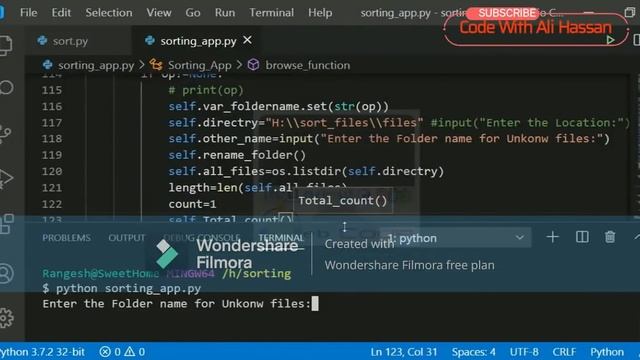Switch to the OUTPUT panel tab

[127, 238]
